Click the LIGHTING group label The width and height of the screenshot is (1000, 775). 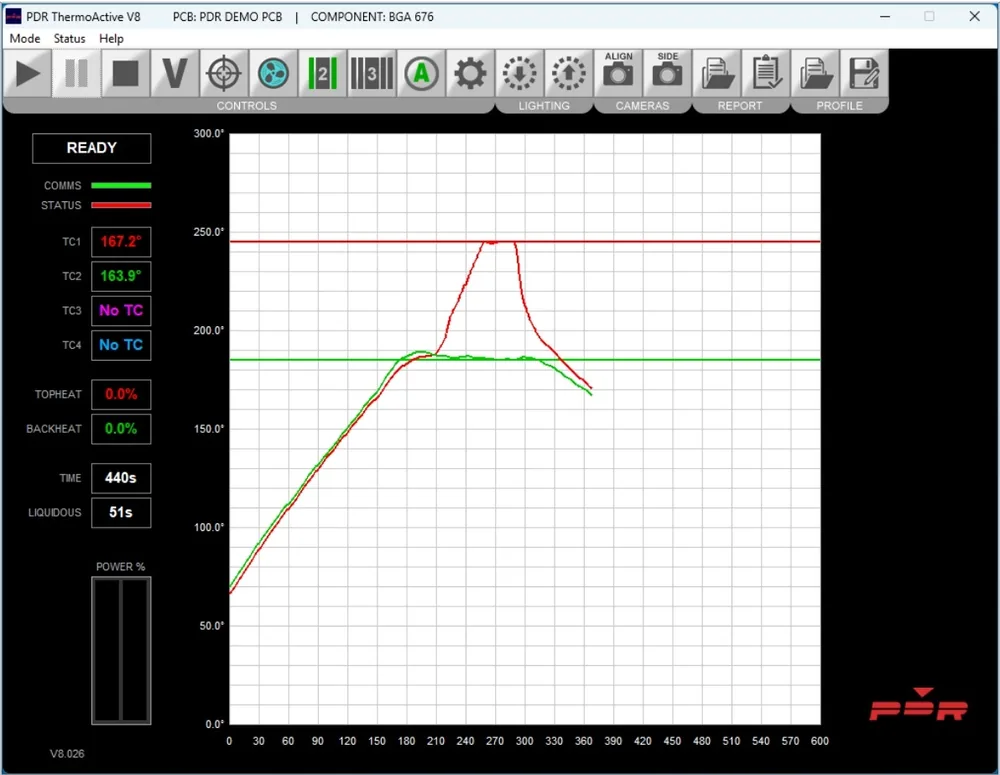[544, 106]
